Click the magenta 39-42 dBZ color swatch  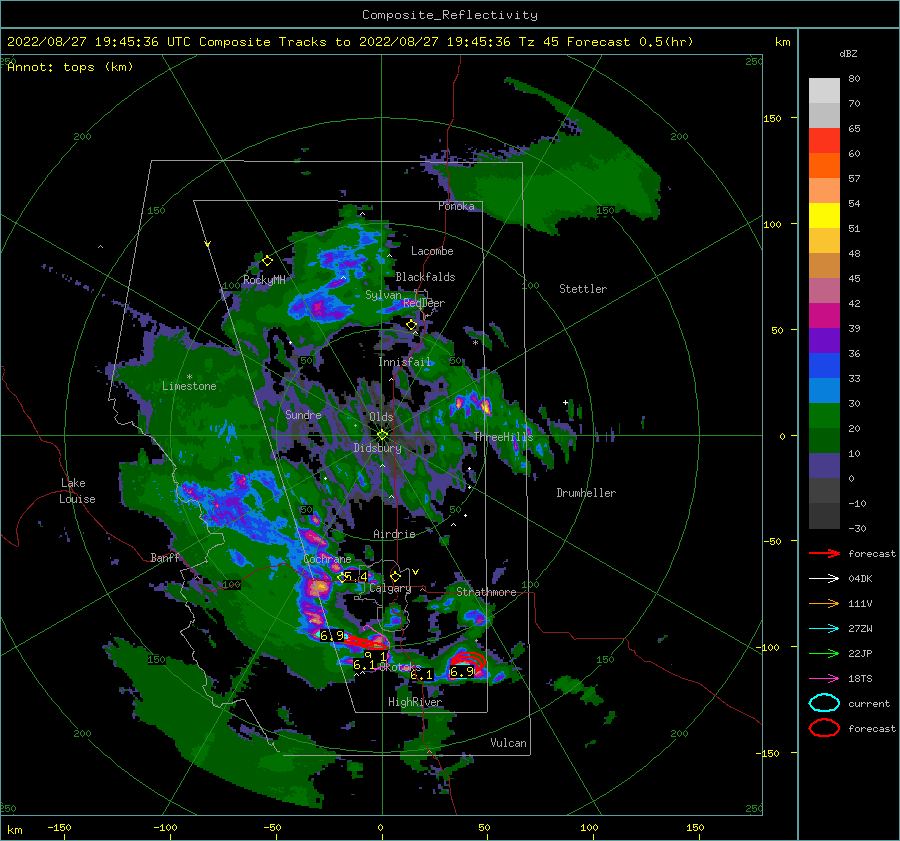tap(824, 316)
